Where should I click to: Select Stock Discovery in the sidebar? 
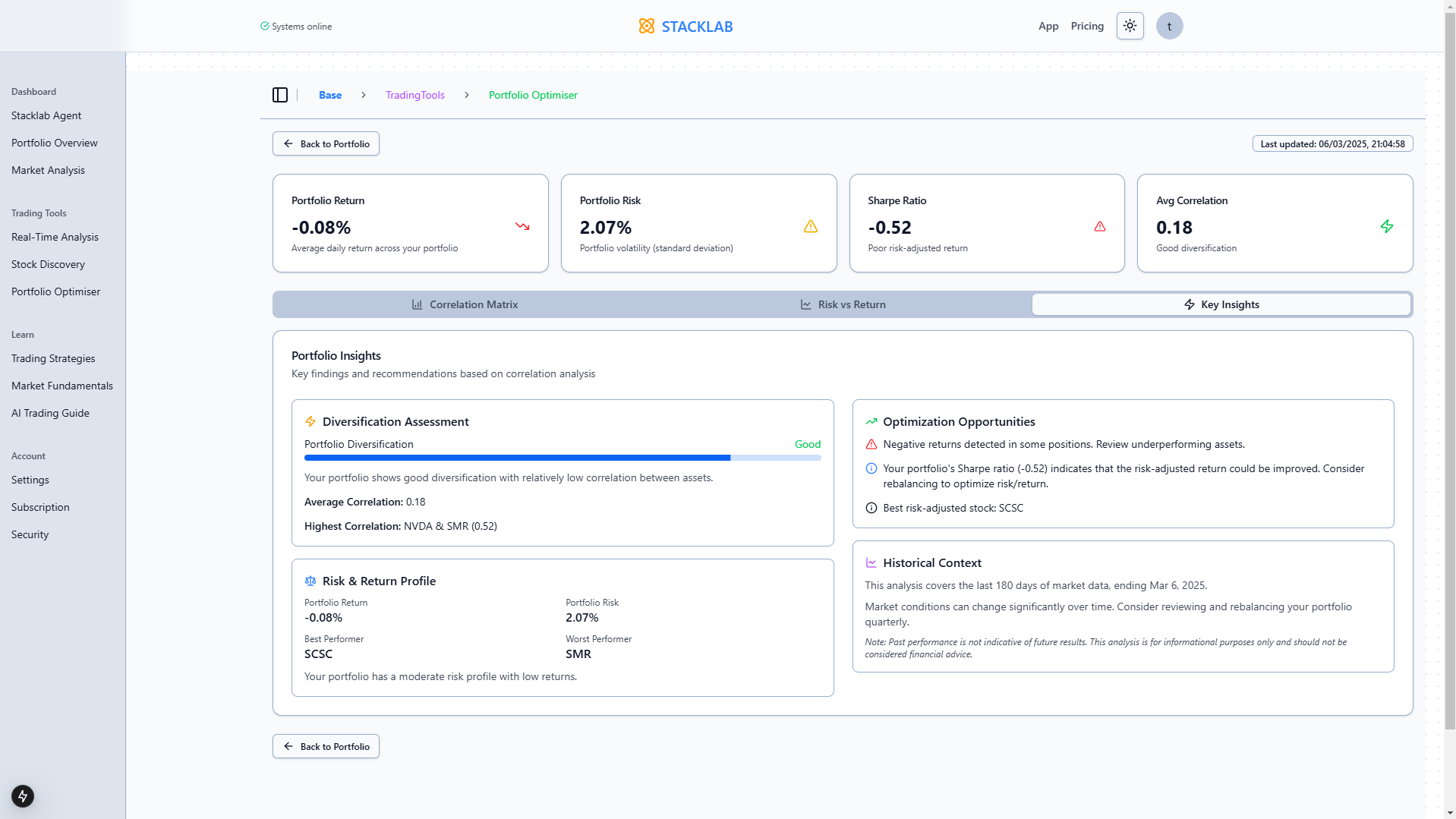pyautogui.click(x=48, y=264)
